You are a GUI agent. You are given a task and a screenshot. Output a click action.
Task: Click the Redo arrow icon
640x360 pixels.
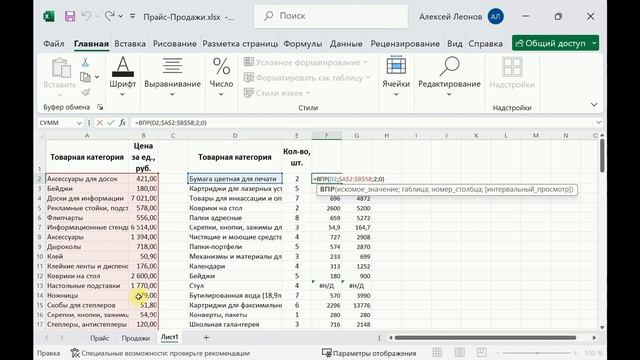tap(109, 16)
